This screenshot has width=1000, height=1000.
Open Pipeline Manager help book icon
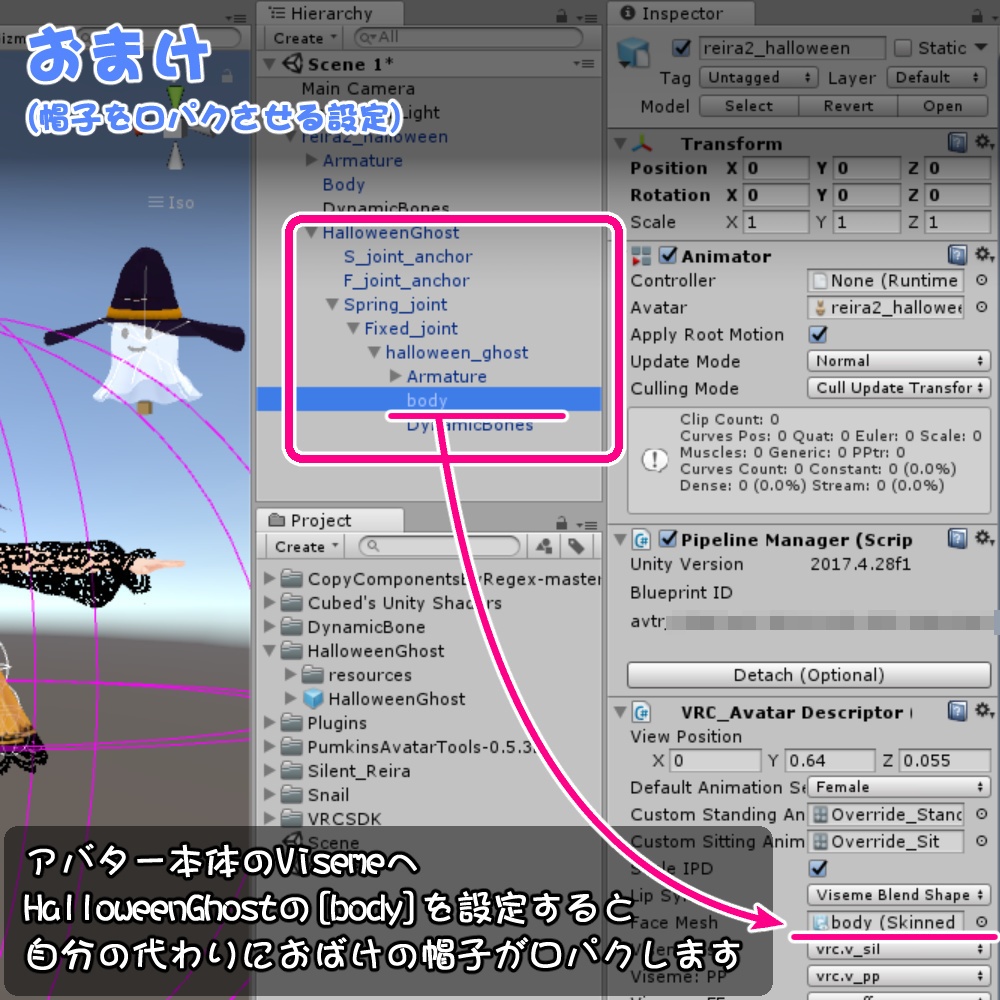tap(957, 539)
